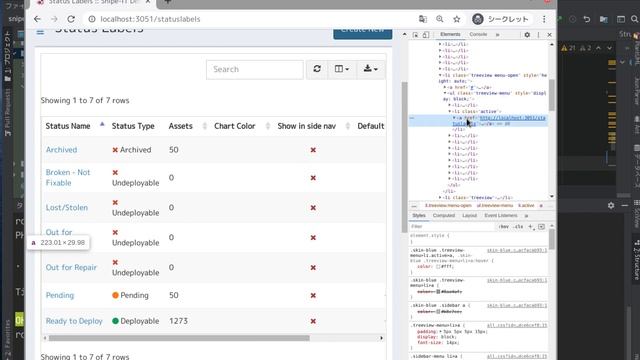
Task: Go back in browser history
Action: coord(37,19)
